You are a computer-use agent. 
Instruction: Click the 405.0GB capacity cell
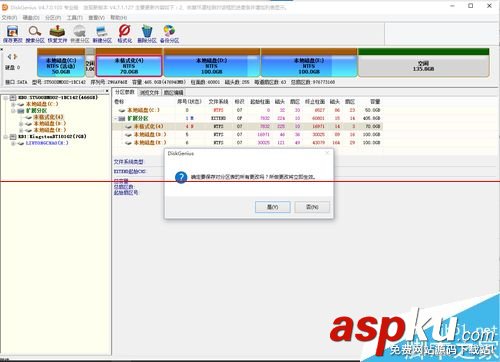pyautogui.click(x=372, y=118)
